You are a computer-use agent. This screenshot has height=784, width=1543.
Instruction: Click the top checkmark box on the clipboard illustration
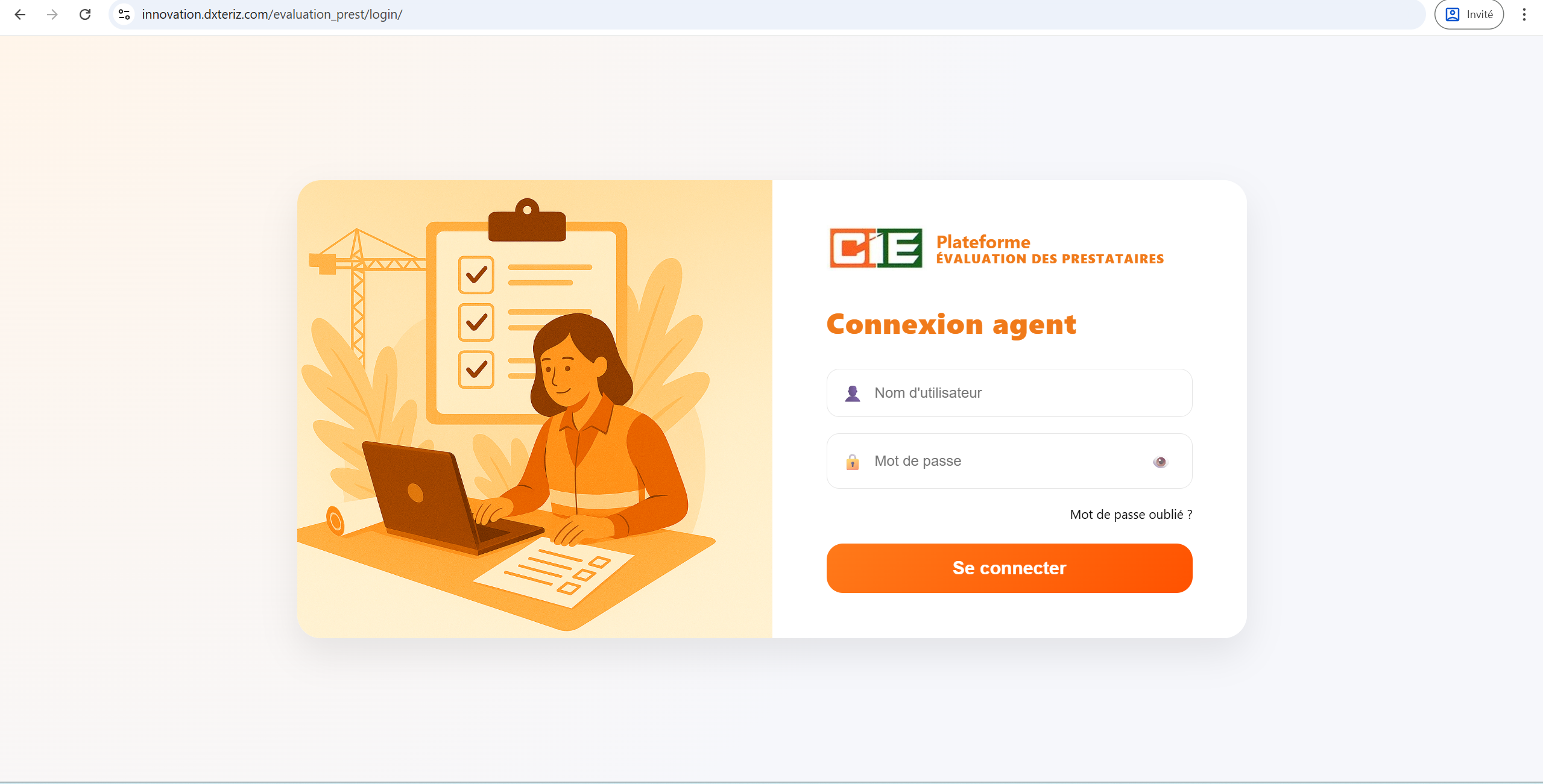click(x=476, y=275)
